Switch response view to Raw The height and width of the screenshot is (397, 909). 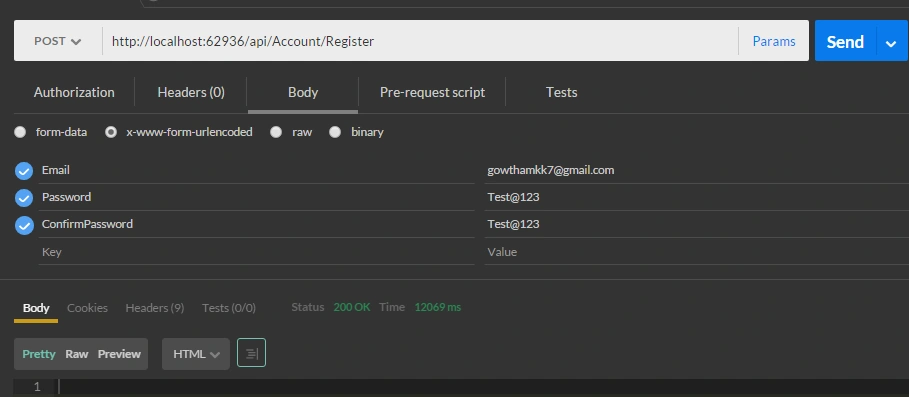coord(77,354)
